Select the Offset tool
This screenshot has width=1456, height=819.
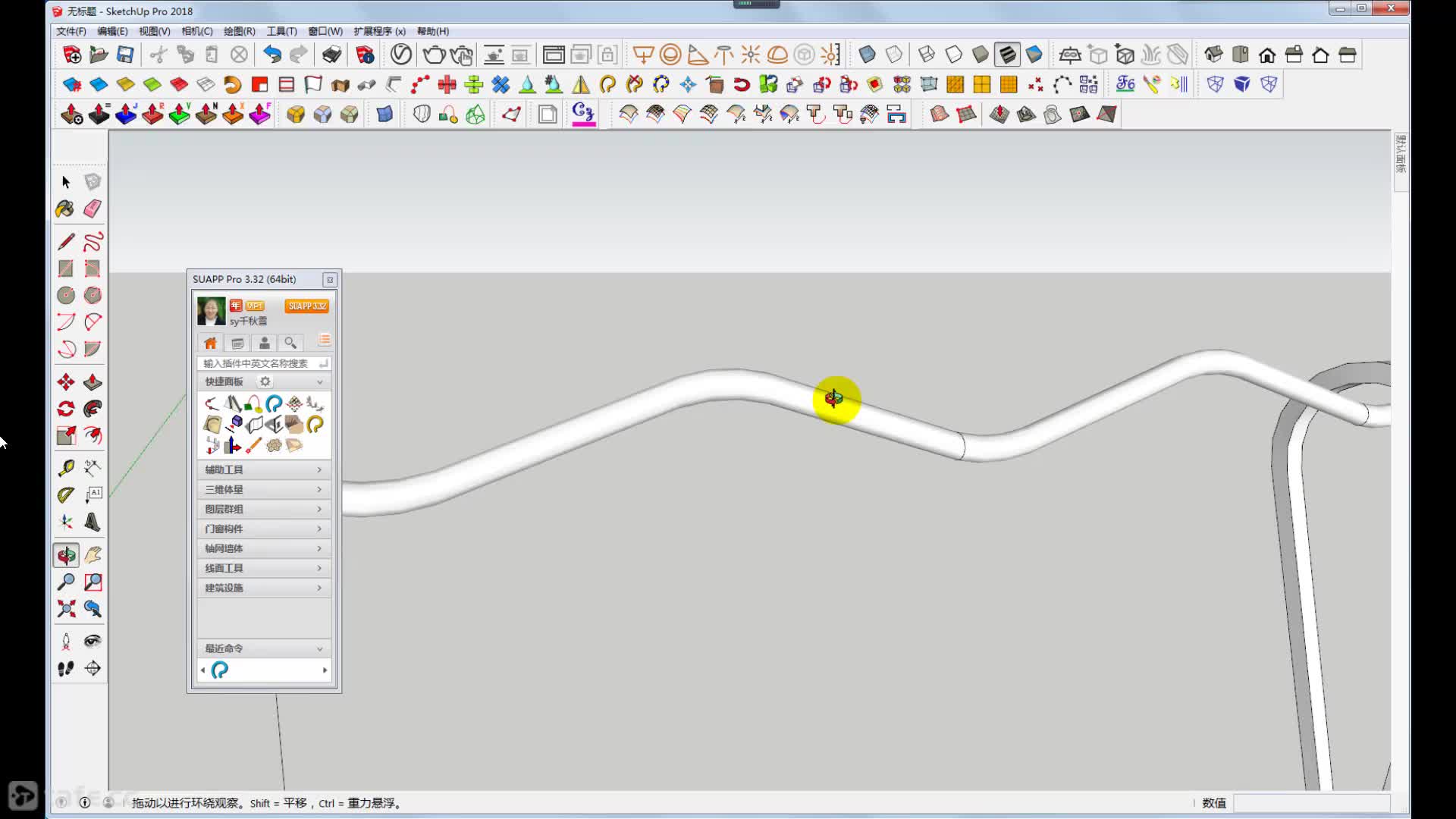[x=93, y=435]
